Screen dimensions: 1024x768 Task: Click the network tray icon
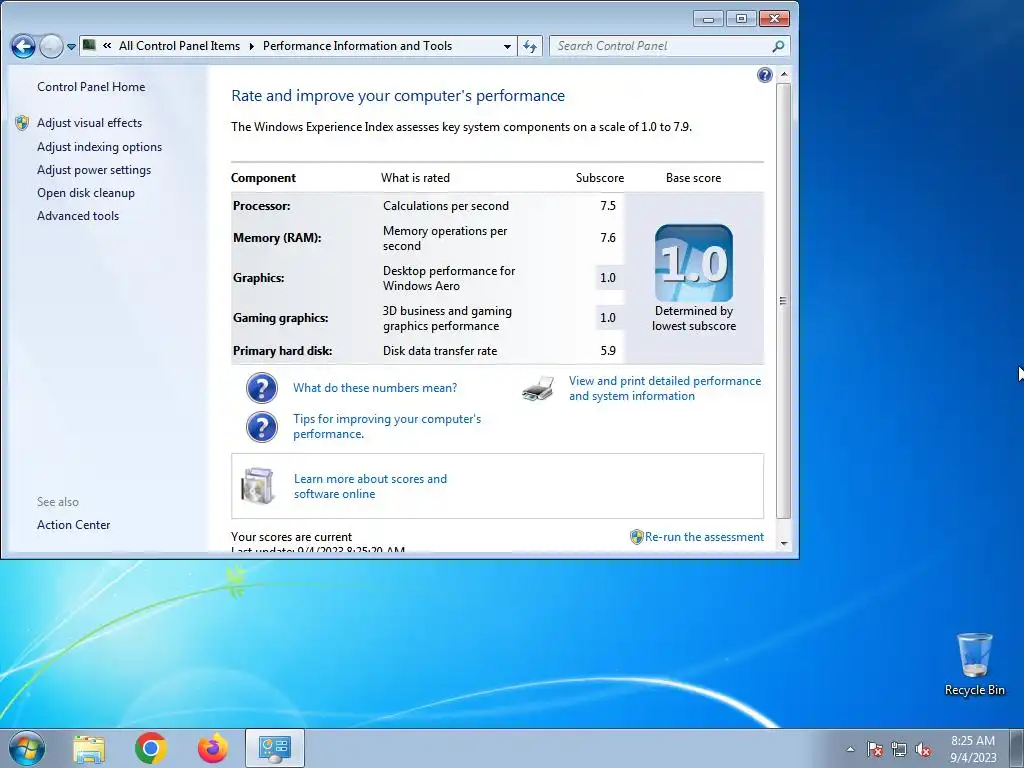[x=899, y=750]
